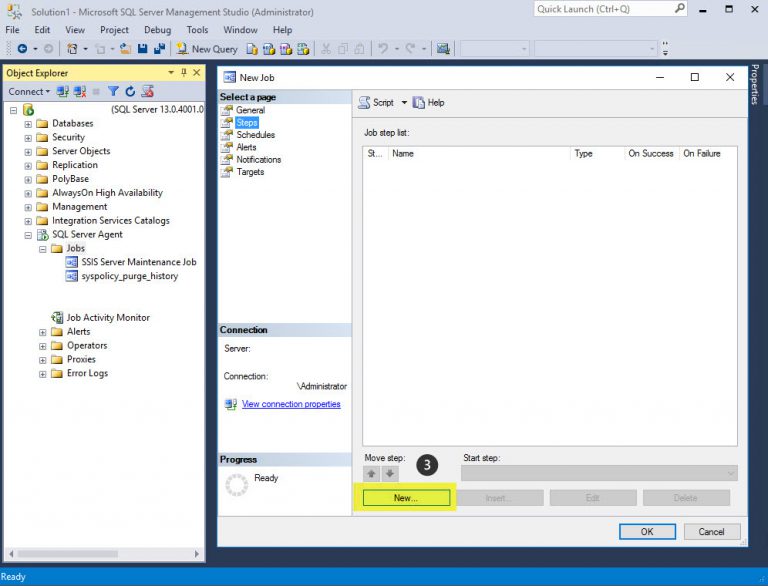Click the Disconnect icon in Object Explorer
Screen dimensions: 768x586
80,91
